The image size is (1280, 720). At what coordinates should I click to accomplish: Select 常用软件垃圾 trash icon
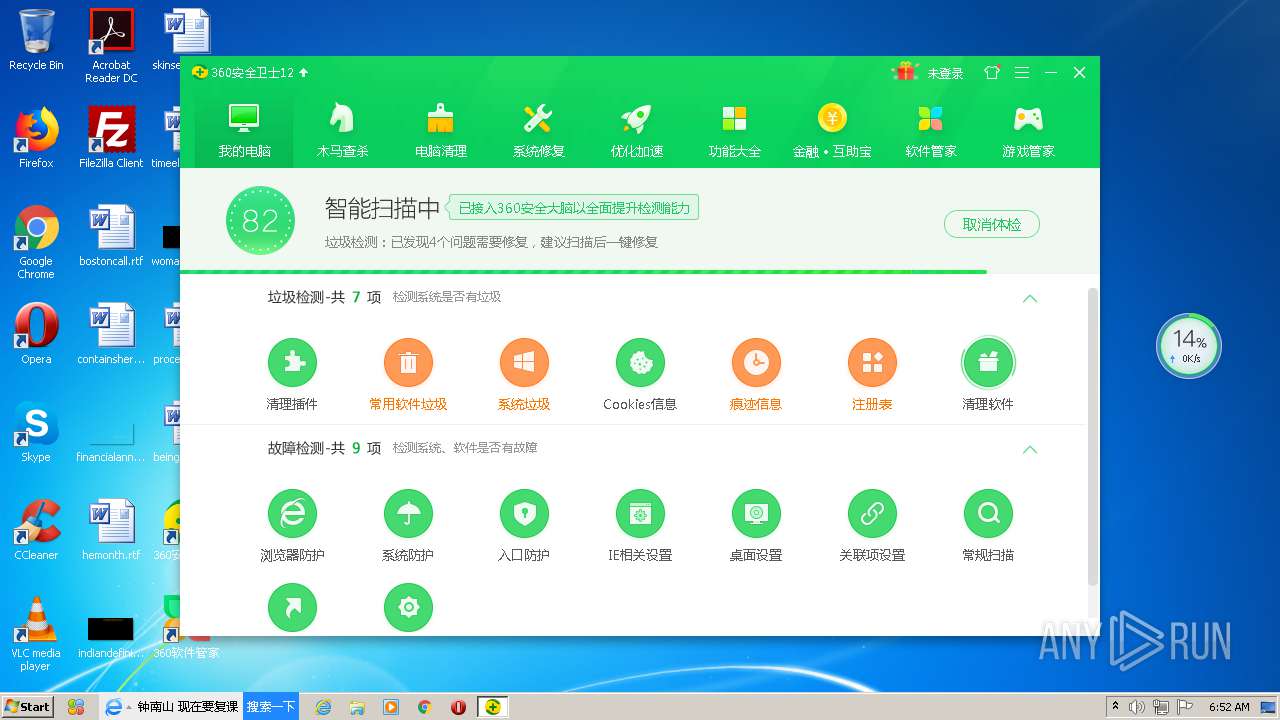[408, 363]
